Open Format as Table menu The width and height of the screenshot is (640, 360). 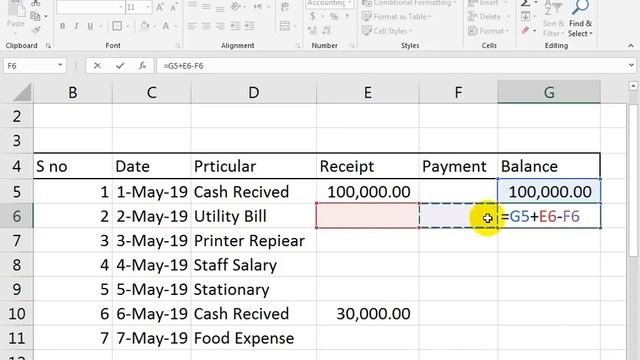(x=396, y=17)
